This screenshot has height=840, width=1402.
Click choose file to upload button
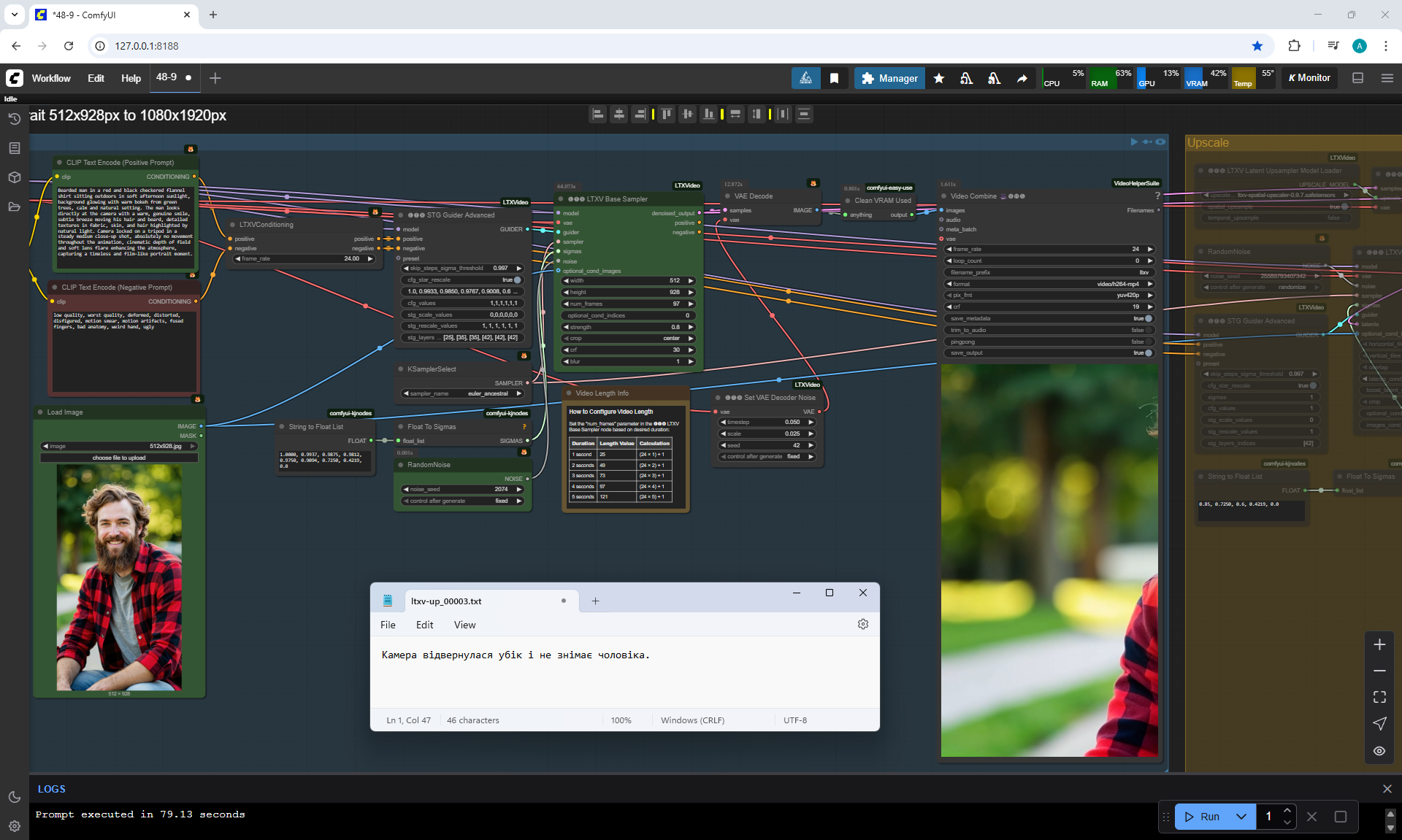119,458
